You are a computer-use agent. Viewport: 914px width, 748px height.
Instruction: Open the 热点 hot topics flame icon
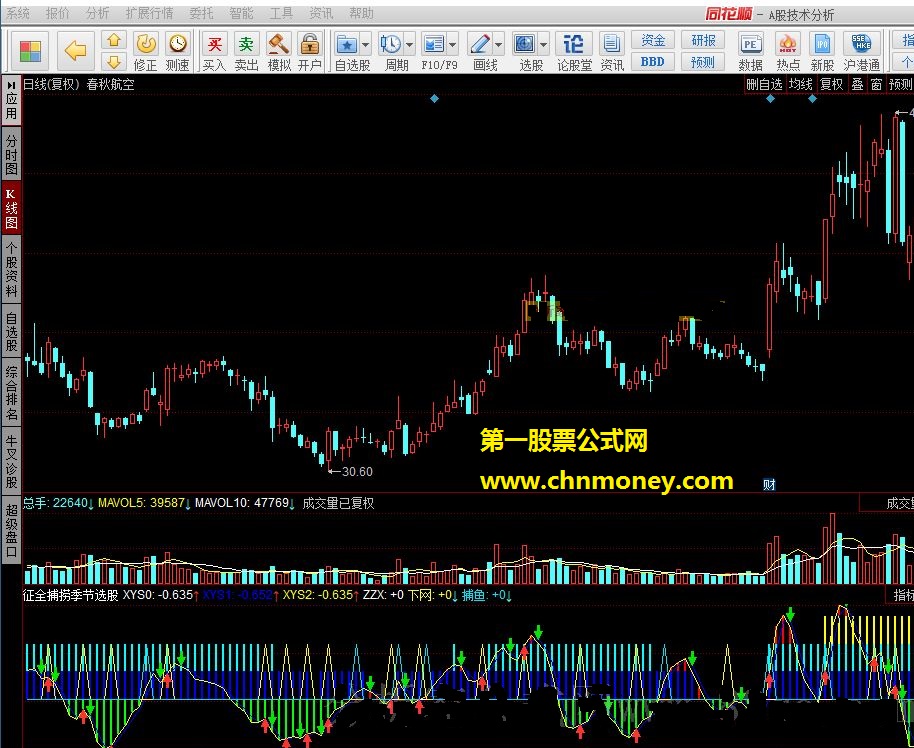coord(788,51)
